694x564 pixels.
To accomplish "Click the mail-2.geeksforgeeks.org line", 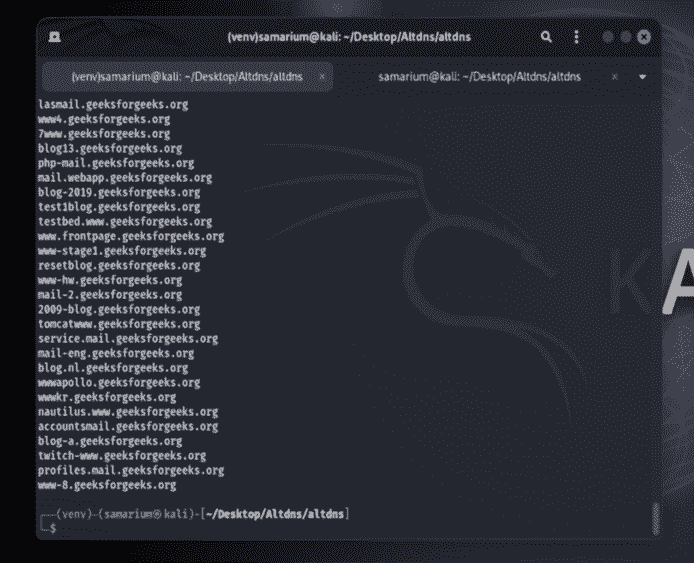I will coord(110,294).
